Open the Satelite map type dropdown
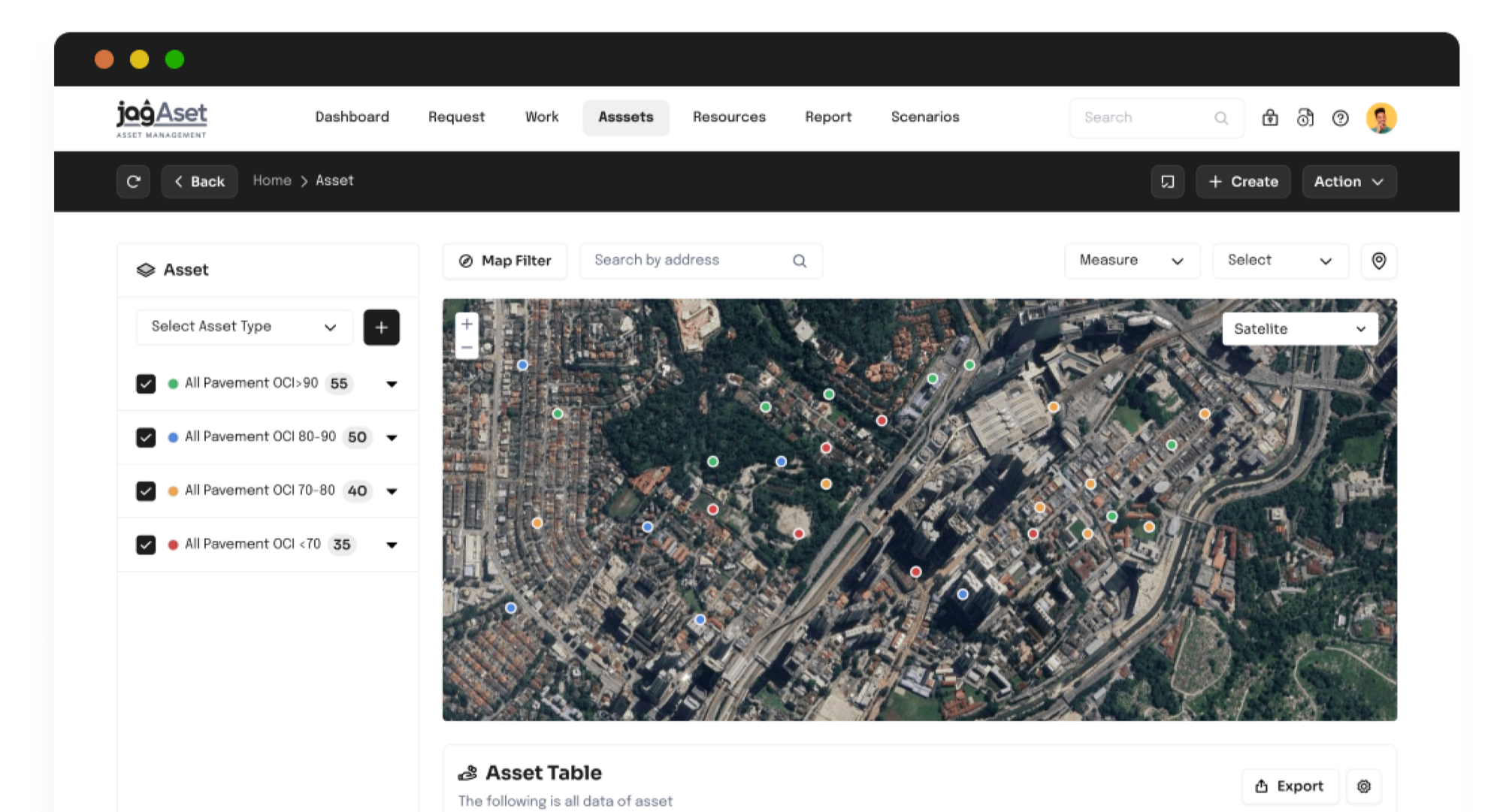The width and height of the screenshot is (1503, 812). (x=1300, y=329)
